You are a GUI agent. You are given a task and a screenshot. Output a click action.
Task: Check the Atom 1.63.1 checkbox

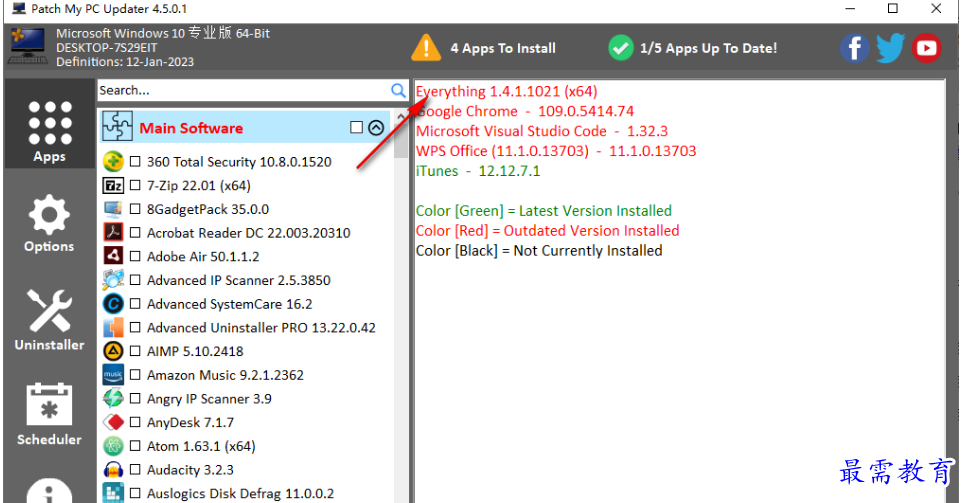(135, 446)
